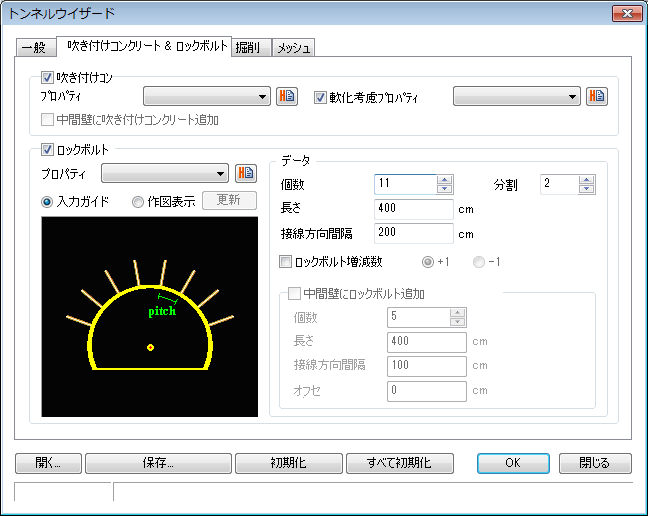Viewport: 648px width, 516px height.
Task: Select 吹き付けコンクリート & ロックボルト tab
Action: click(x=144, y=46)
